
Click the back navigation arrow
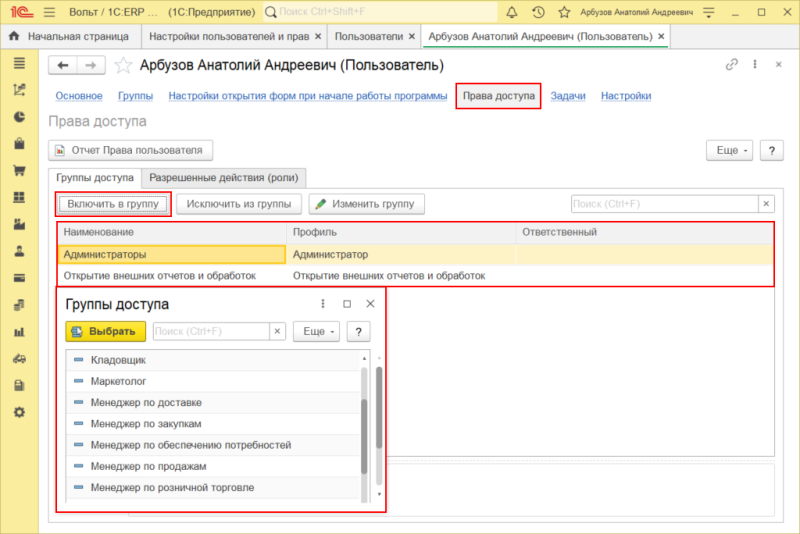tap(63, 65)
